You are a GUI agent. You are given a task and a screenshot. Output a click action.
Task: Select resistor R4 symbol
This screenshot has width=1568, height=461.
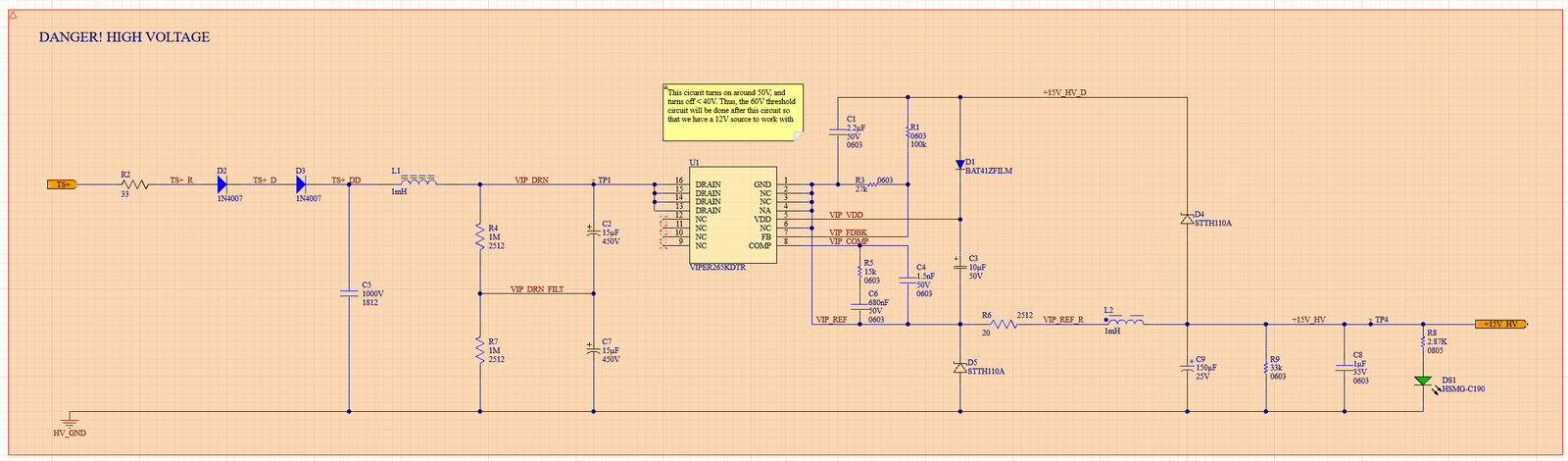[480, 236]
